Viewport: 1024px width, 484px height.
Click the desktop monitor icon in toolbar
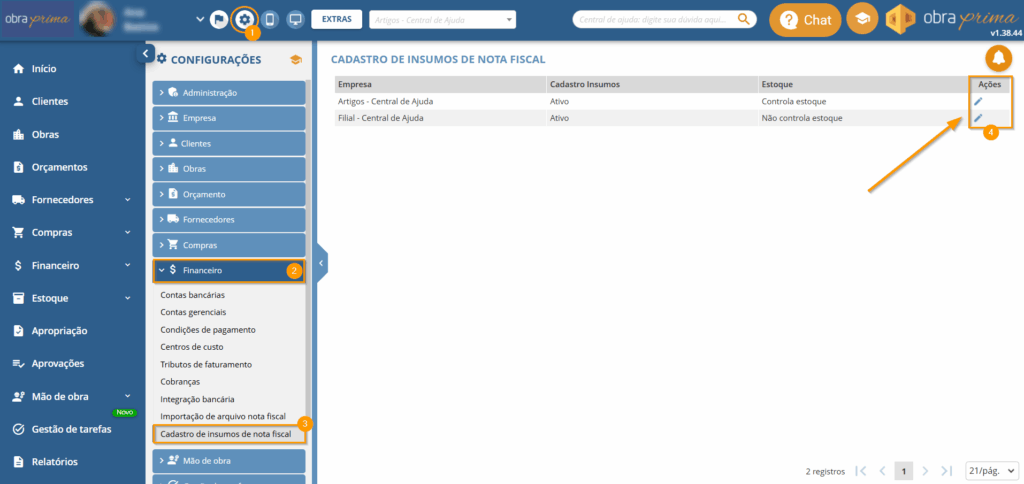(295, 19)
